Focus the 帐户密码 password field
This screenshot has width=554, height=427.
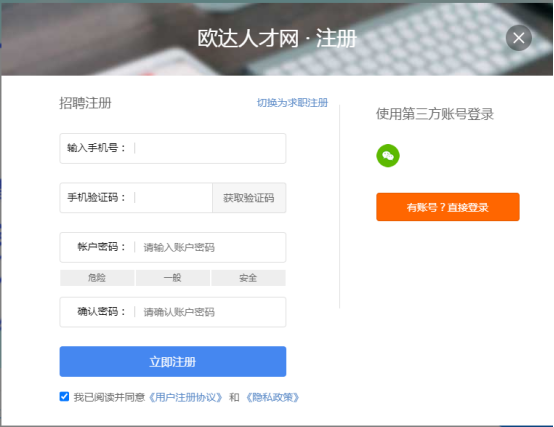point(173,247)
